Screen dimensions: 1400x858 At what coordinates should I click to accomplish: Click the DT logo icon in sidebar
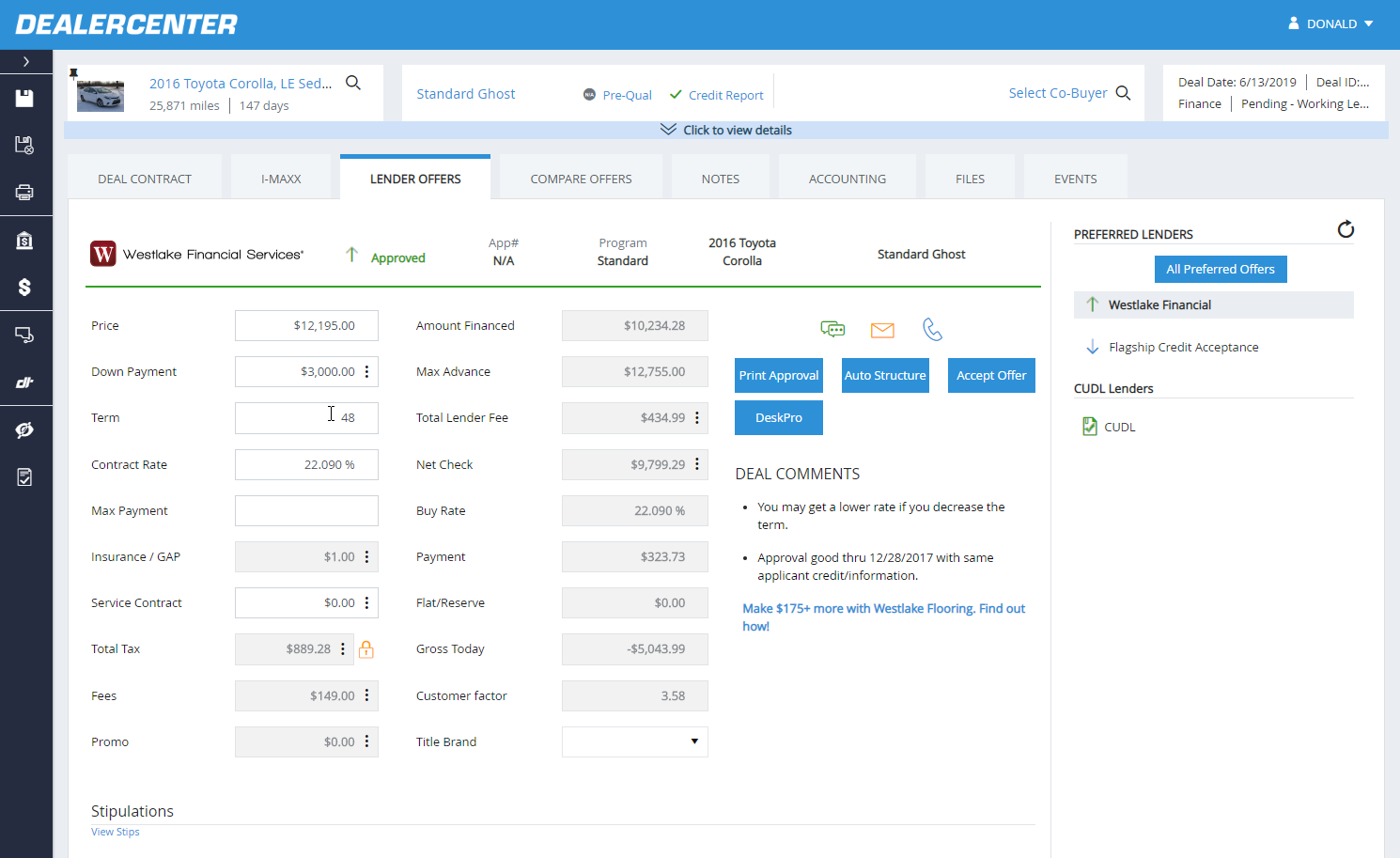click(x=24, y=382)
